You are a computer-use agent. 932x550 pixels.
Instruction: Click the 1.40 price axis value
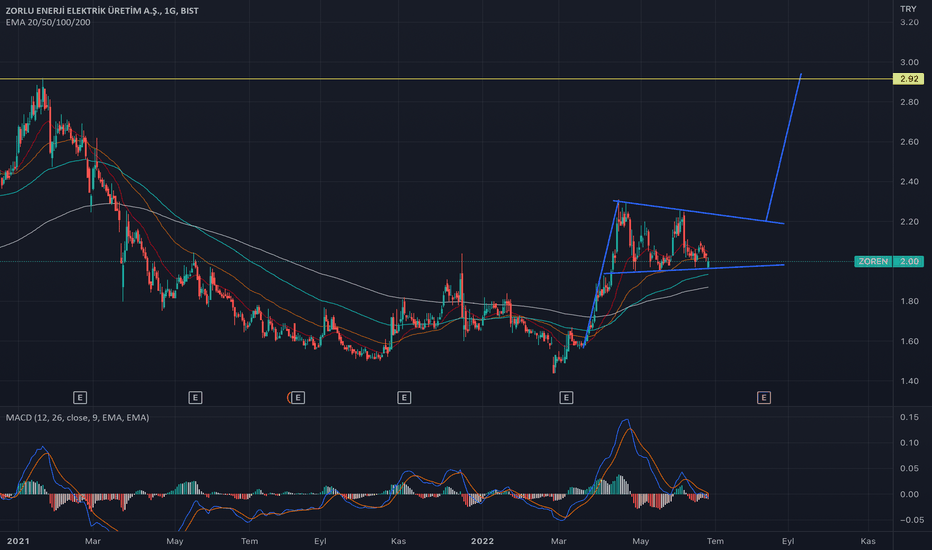[909, 381]
